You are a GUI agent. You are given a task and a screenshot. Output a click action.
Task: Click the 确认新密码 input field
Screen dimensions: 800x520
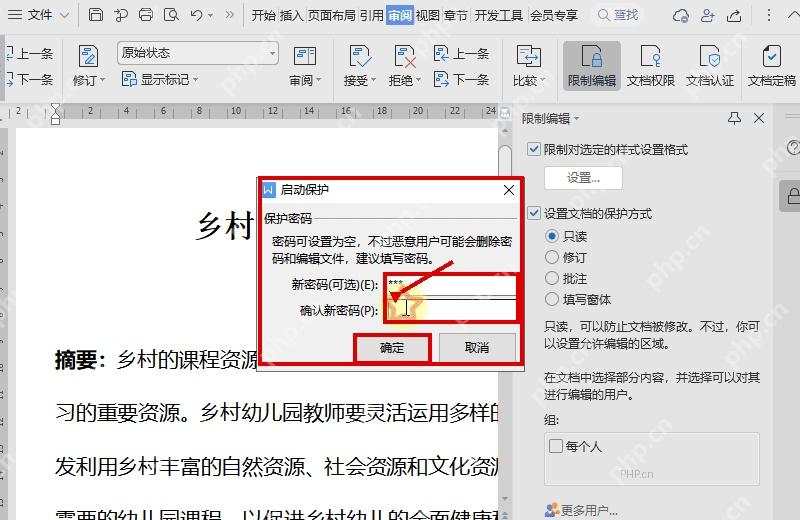click(x=451, y=310)
